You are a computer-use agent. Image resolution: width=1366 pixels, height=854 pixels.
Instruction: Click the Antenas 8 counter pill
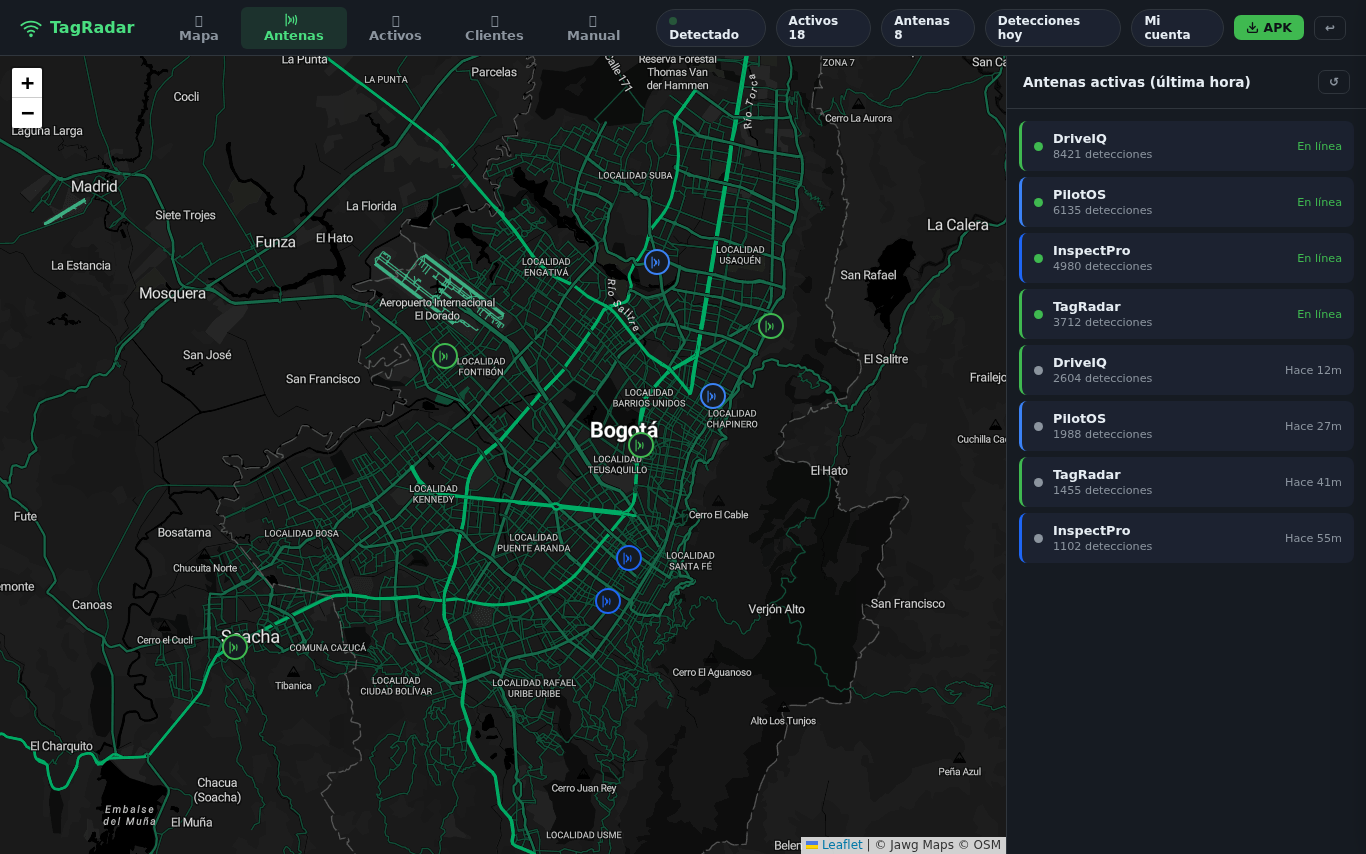(x=928, y=28)
